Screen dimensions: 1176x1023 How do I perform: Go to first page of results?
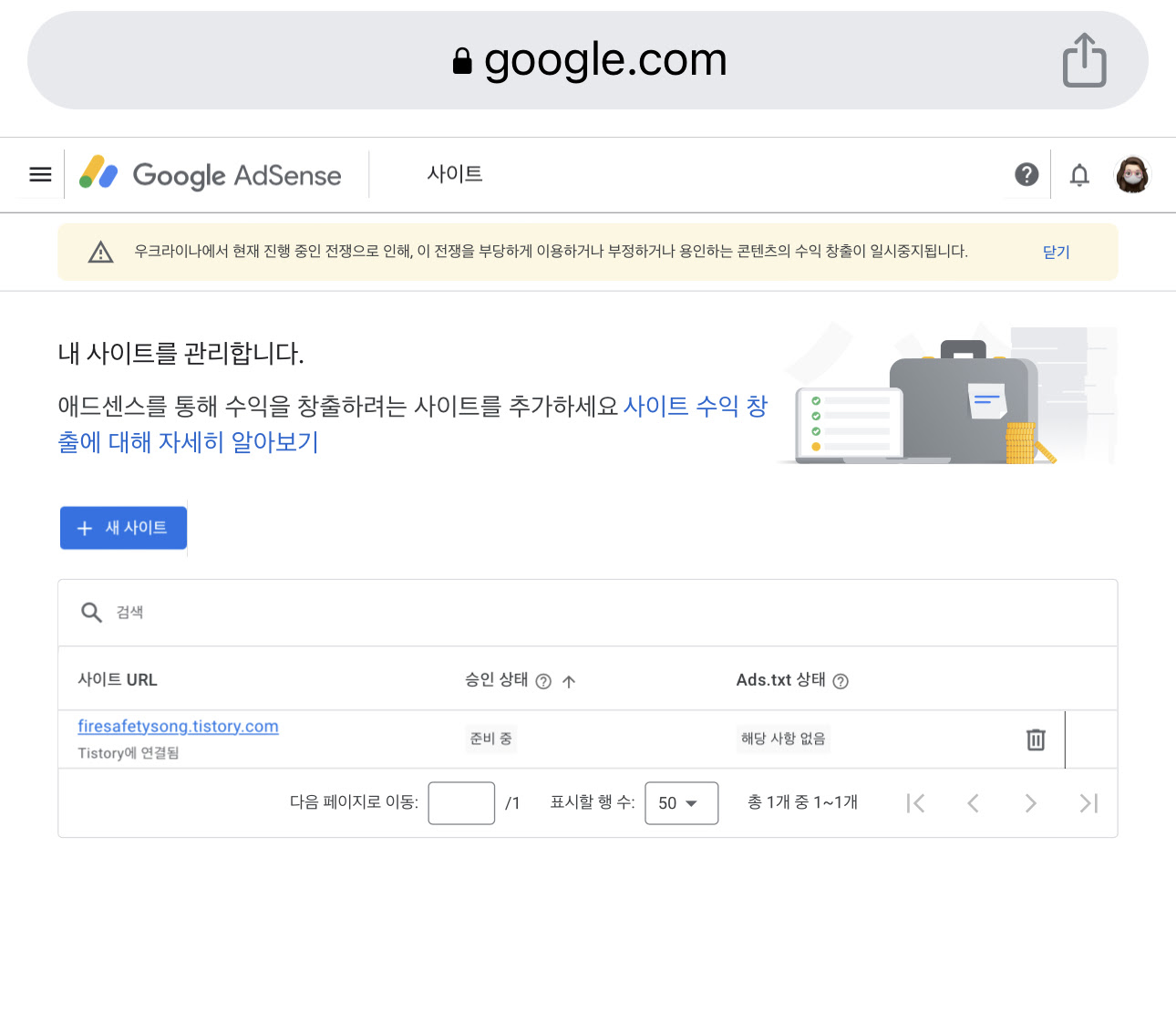[x=915, y=803]
